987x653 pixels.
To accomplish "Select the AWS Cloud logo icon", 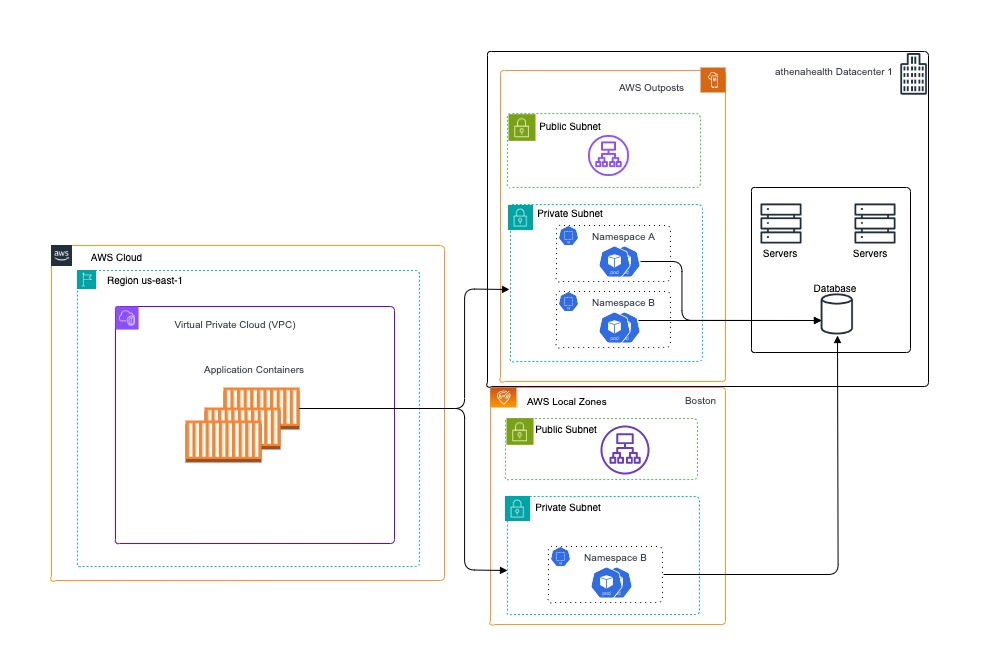I will point(61,256).
